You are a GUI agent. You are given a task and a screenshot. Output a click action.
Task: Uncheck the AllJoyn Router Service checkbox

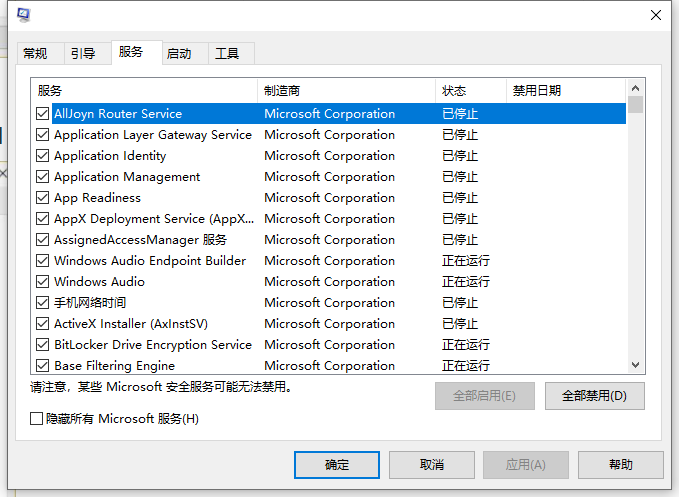(x=42, y=114)
